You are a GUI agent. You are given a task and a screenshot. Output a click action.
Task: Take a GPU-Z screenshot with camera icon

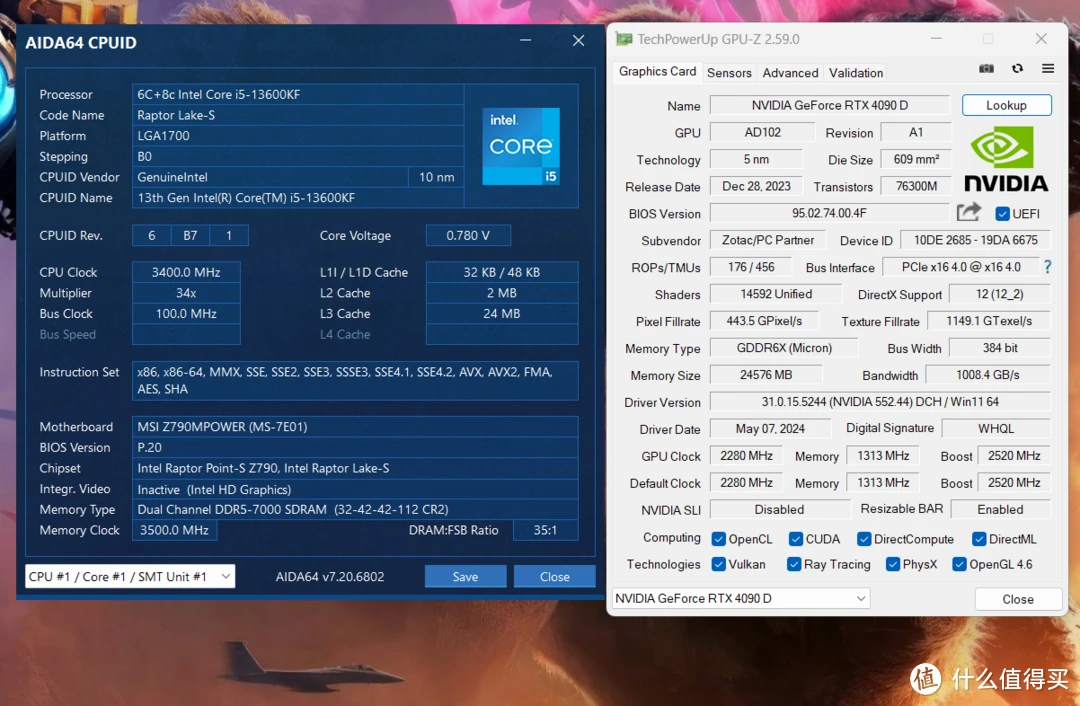(x=986, y=69)
